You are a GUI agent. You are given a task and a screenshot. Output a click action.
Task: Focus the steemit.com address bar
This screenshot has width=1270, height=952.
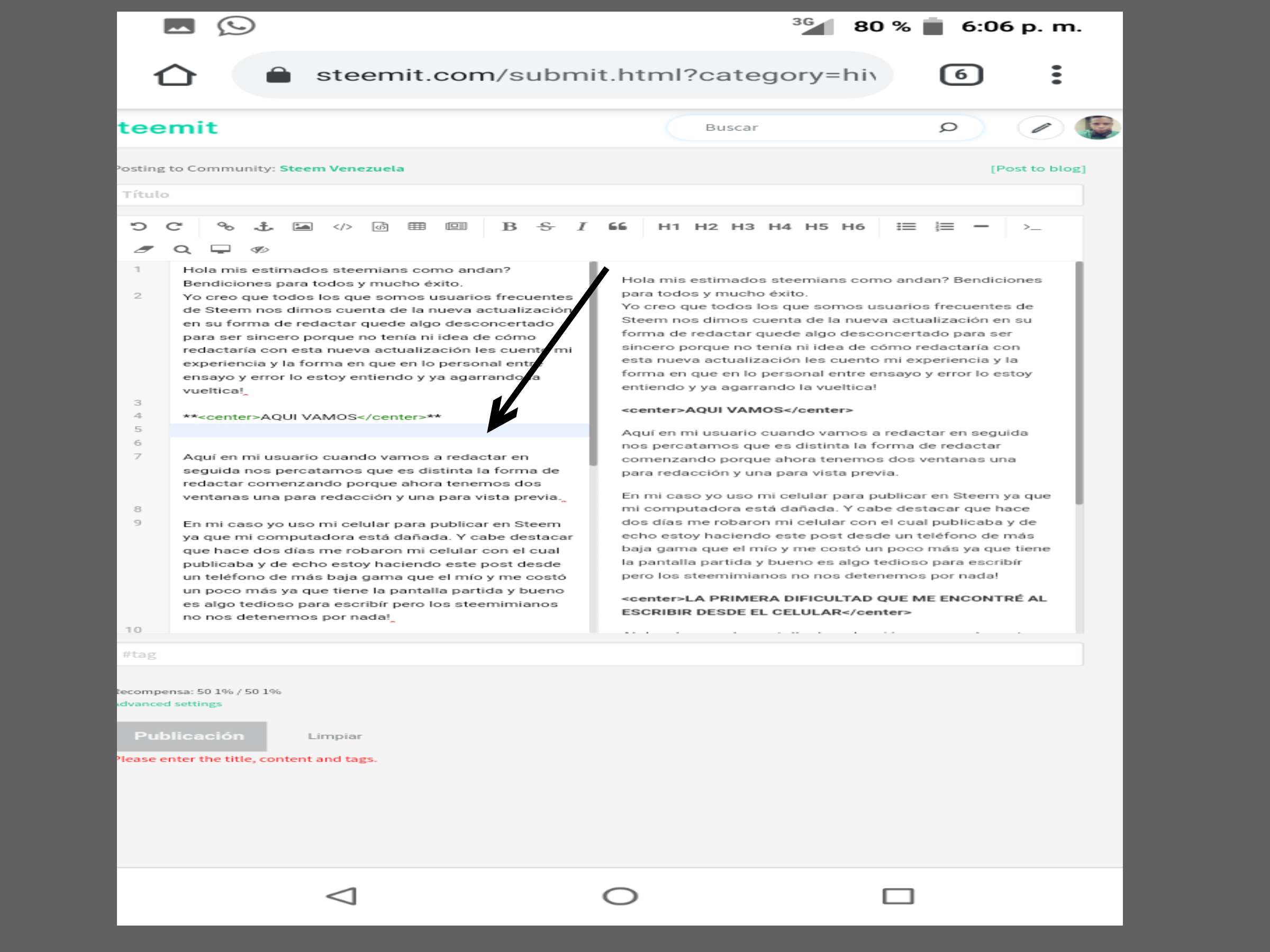[x=563, y=75]
